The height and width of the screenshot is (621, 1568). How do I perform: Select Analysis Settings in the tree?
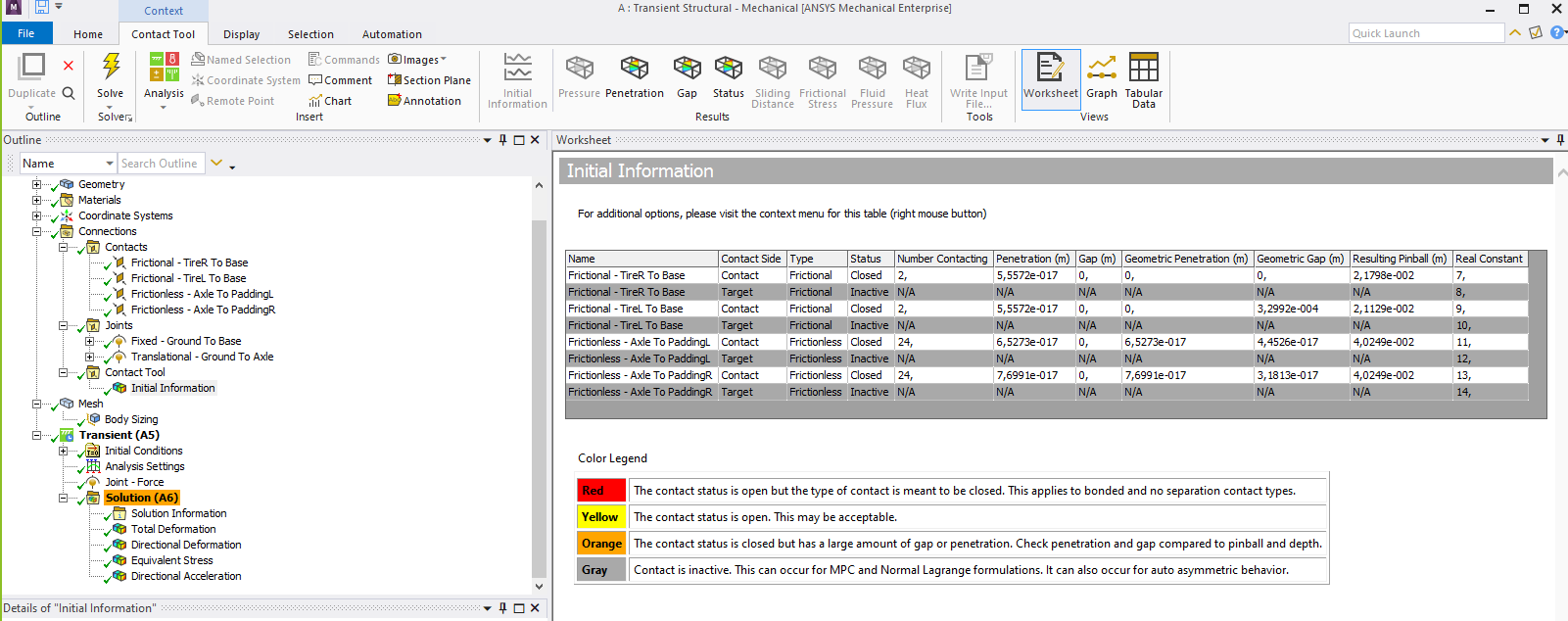[x=145, y=466]
